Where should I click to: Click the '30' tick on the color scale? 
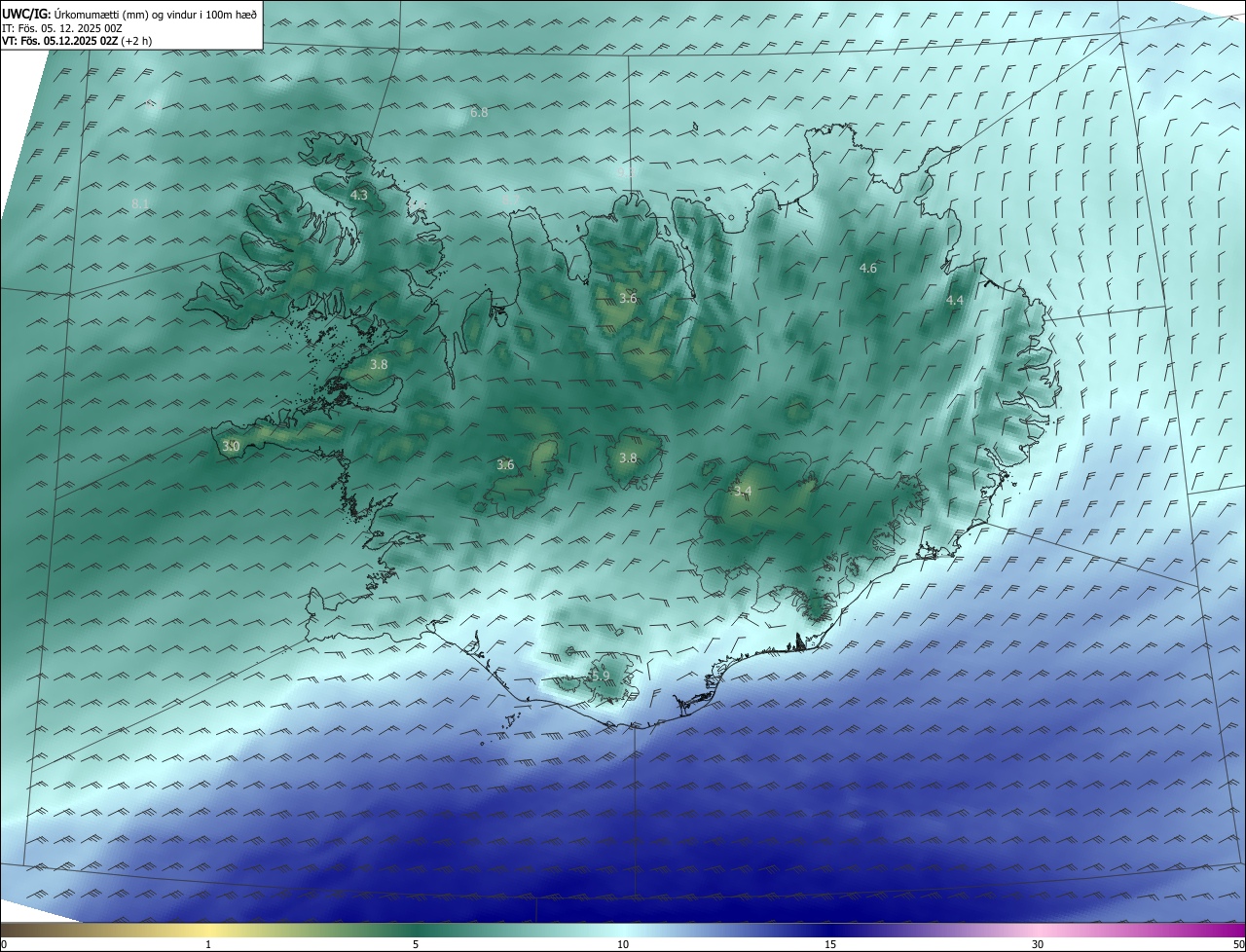point(1038,944)
